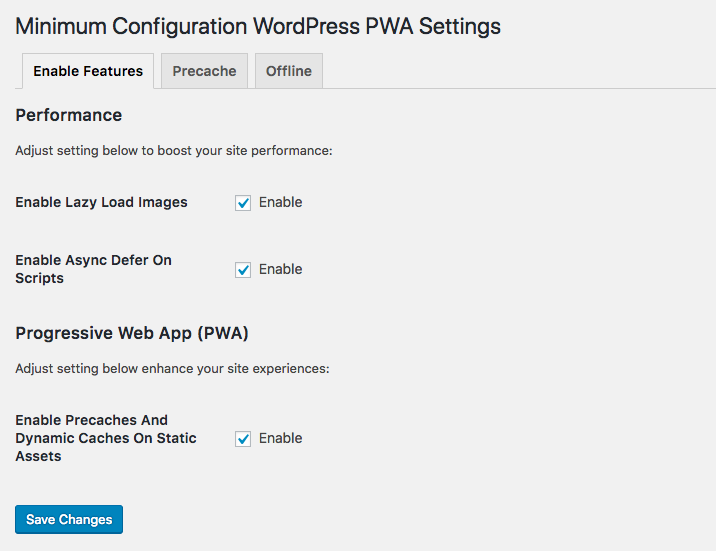Click the Save Changes button
Viewport: 716px width, 551px height.
tap(69, 520)
